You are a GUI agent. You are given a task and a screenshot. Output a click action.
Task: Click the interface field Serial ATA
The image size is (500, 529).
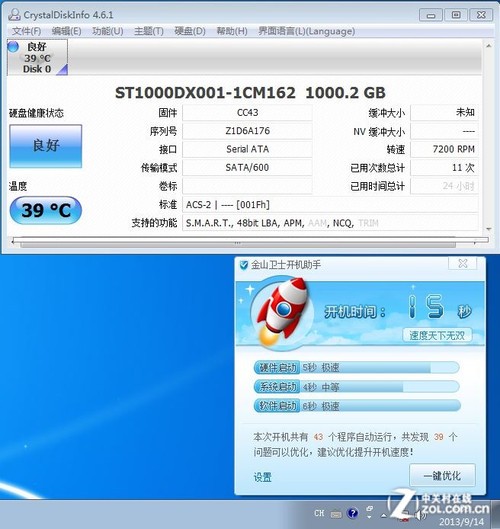[x=247, y=149]
